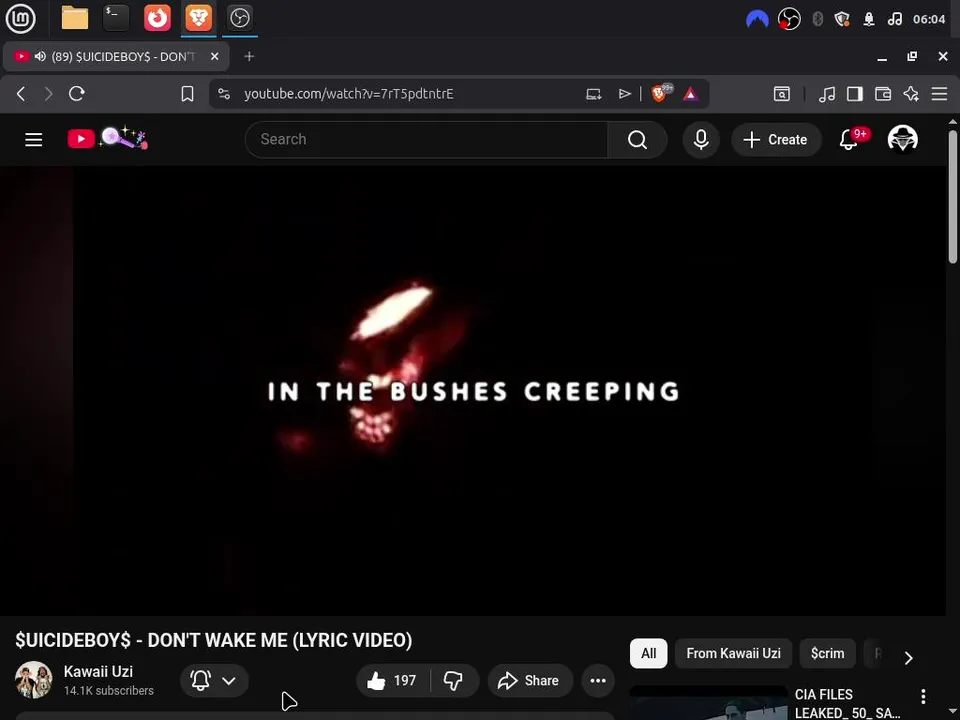Open system notifications bell in tray
Screen dimensions: 960x720
869,19
